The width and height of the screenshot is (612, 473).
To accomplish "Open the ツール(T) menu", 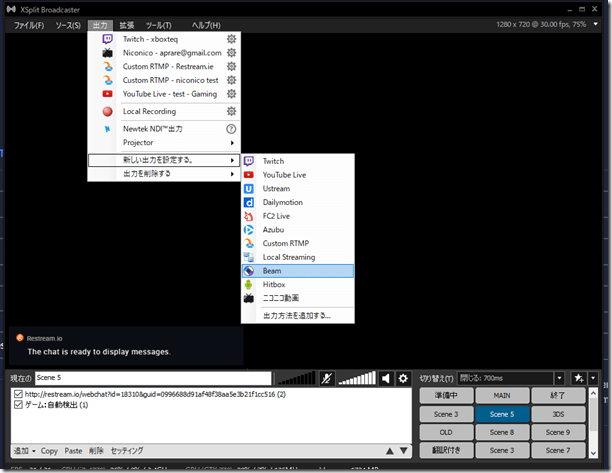I will pyautogui.click(x=159, y=25).
